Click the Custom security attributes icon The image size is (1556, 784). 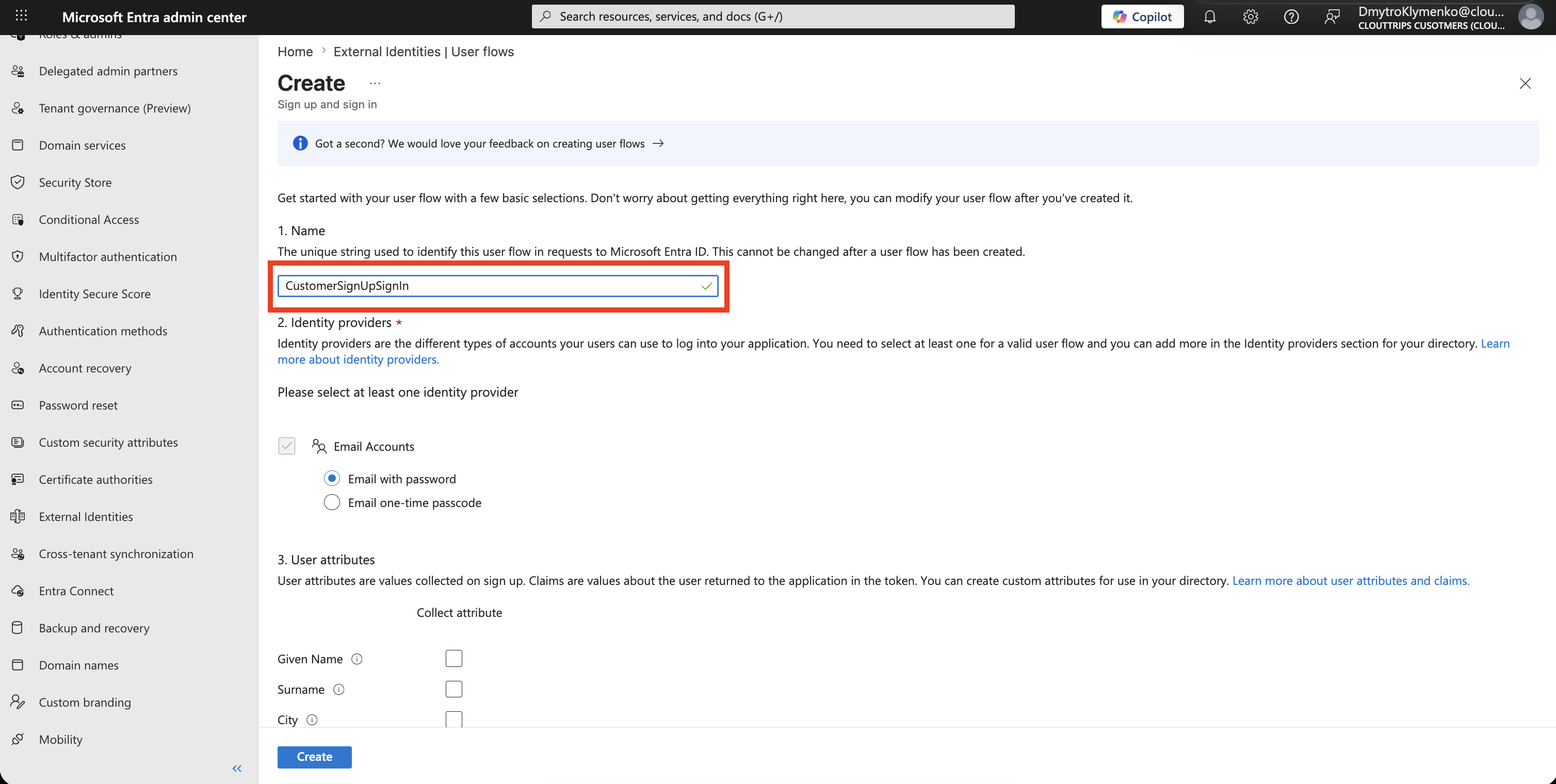18,442
